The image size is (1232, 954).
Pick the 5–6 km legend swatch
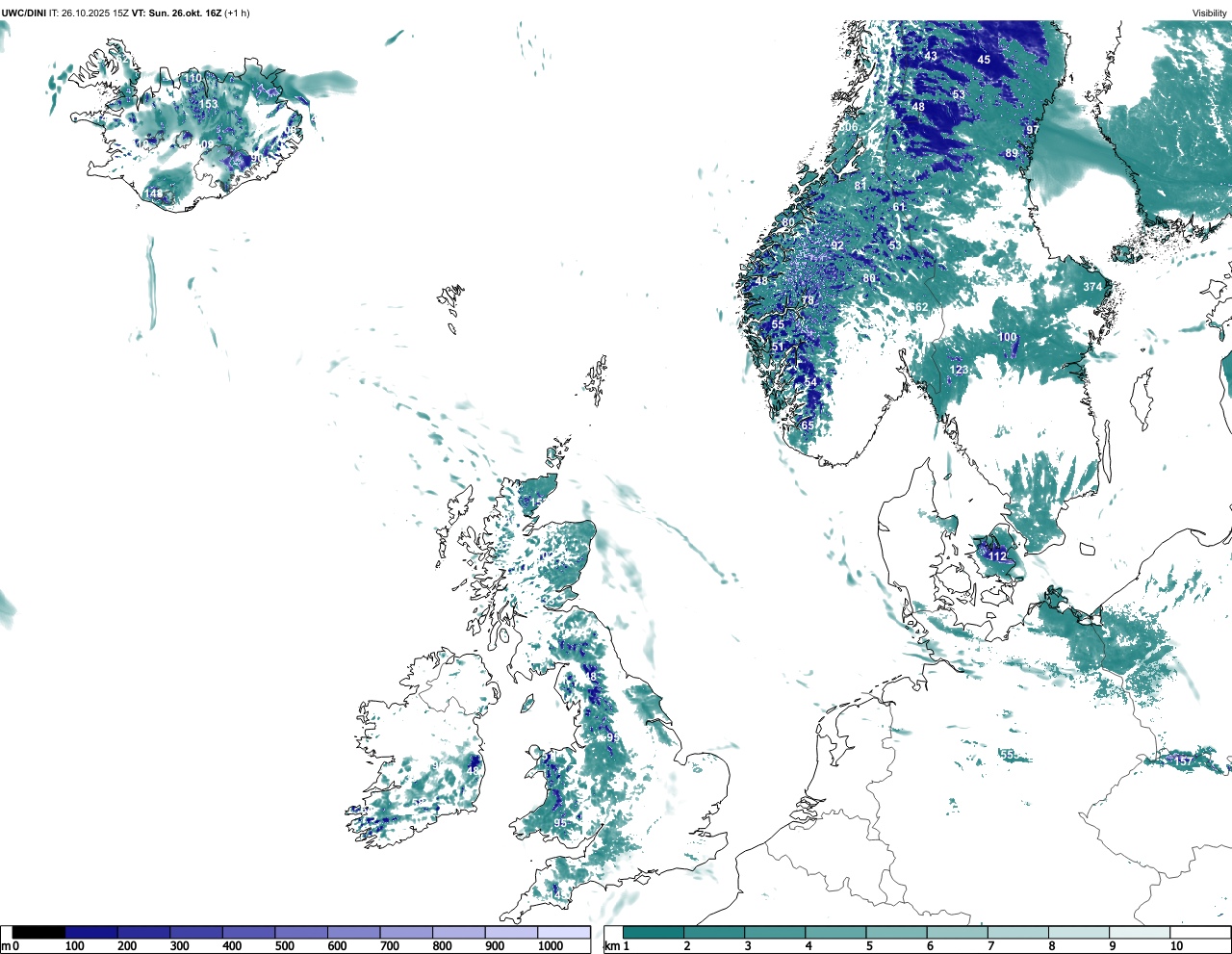point(896,933)
